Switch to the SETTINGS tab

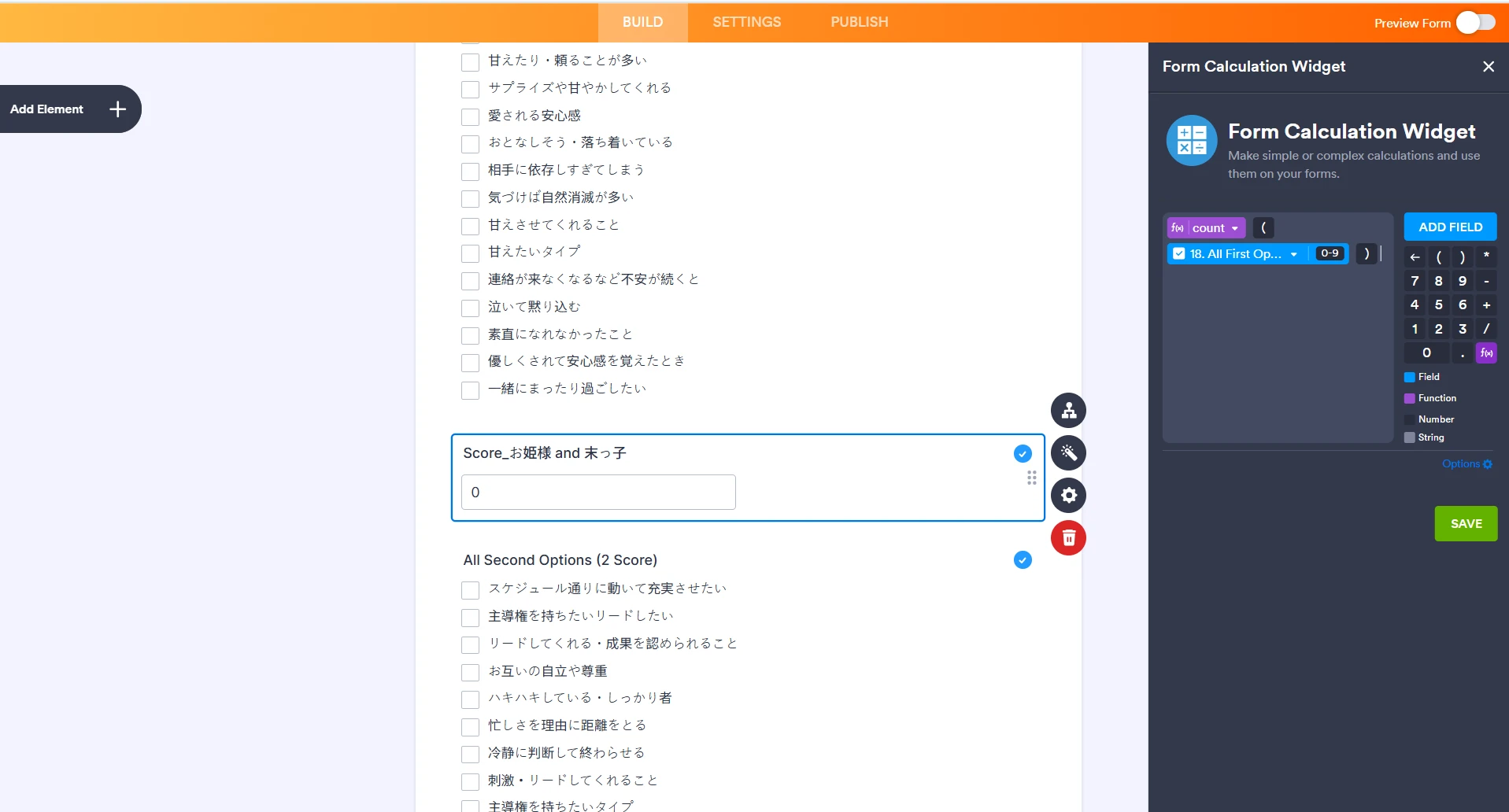(746, 22)
